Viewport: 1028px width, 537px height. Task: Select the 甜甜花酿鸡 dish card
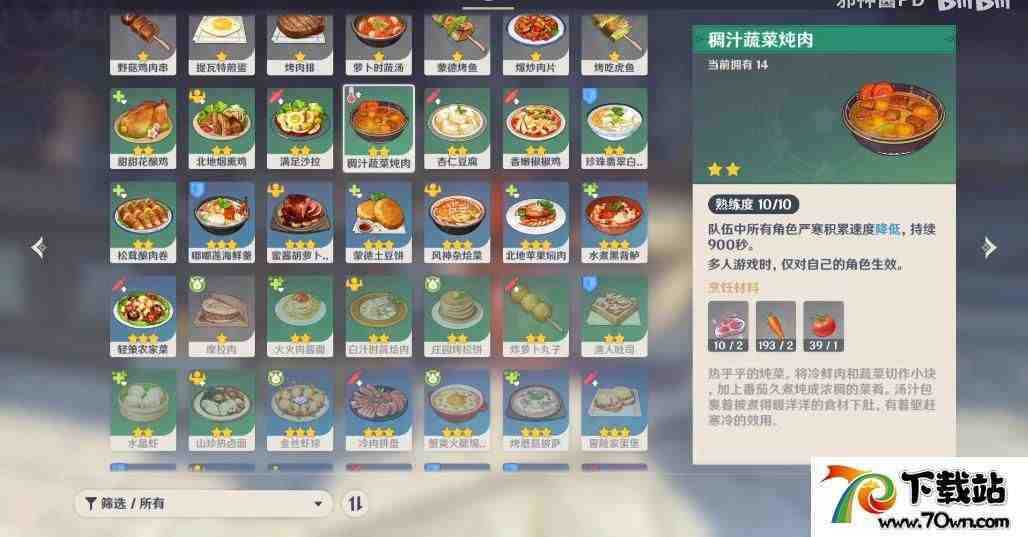click(x=143, y=129)
